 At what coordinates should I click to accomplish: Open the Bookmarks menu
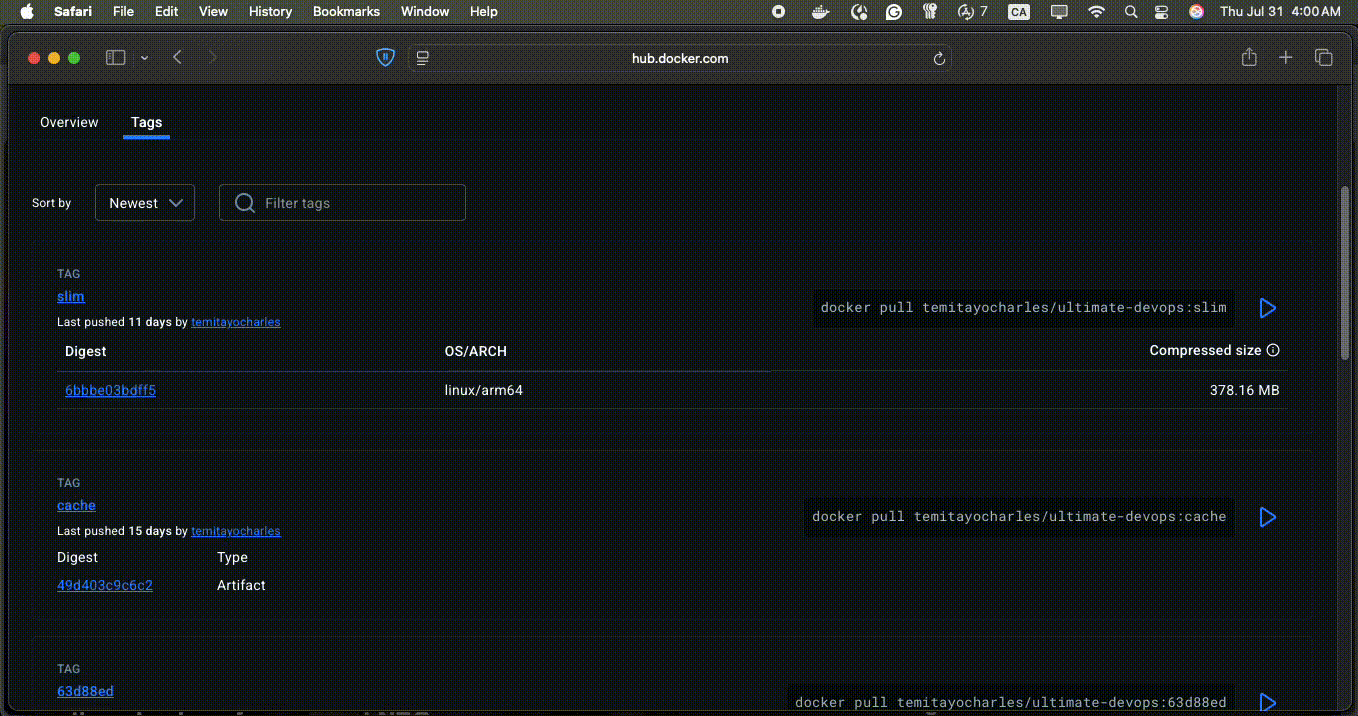point(346,12)
